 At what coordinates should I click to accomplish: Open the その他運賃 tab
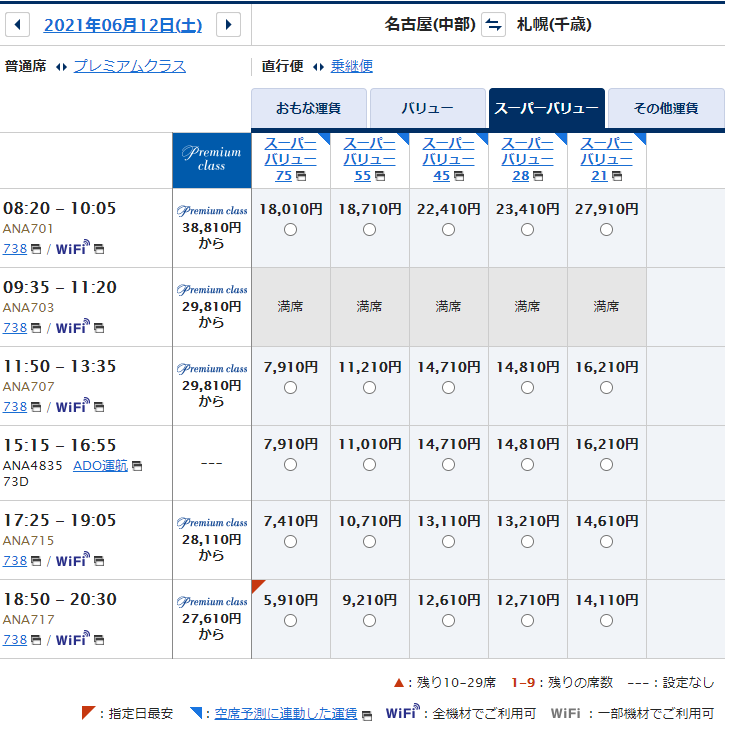point(666,108)
